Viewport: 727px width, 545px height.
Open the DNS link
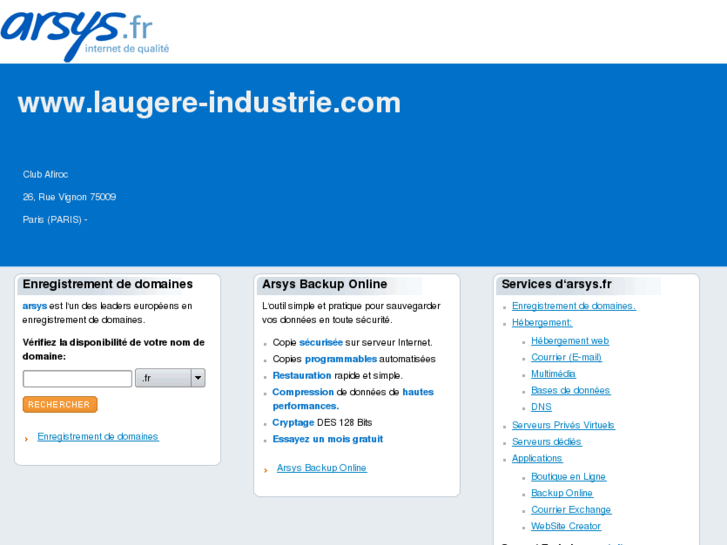(541, 407)
